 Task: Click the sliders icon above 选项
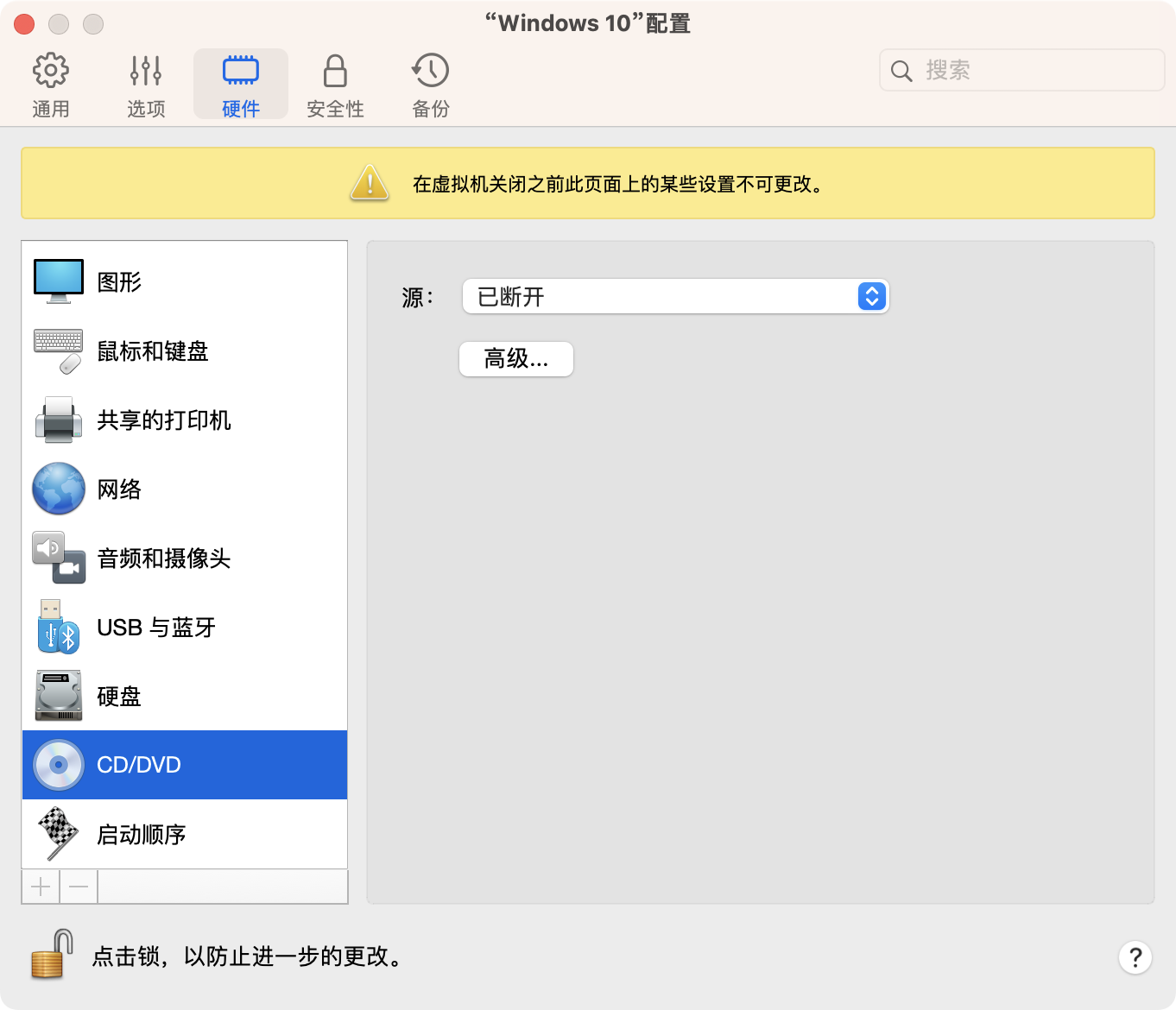coord(146,70)
